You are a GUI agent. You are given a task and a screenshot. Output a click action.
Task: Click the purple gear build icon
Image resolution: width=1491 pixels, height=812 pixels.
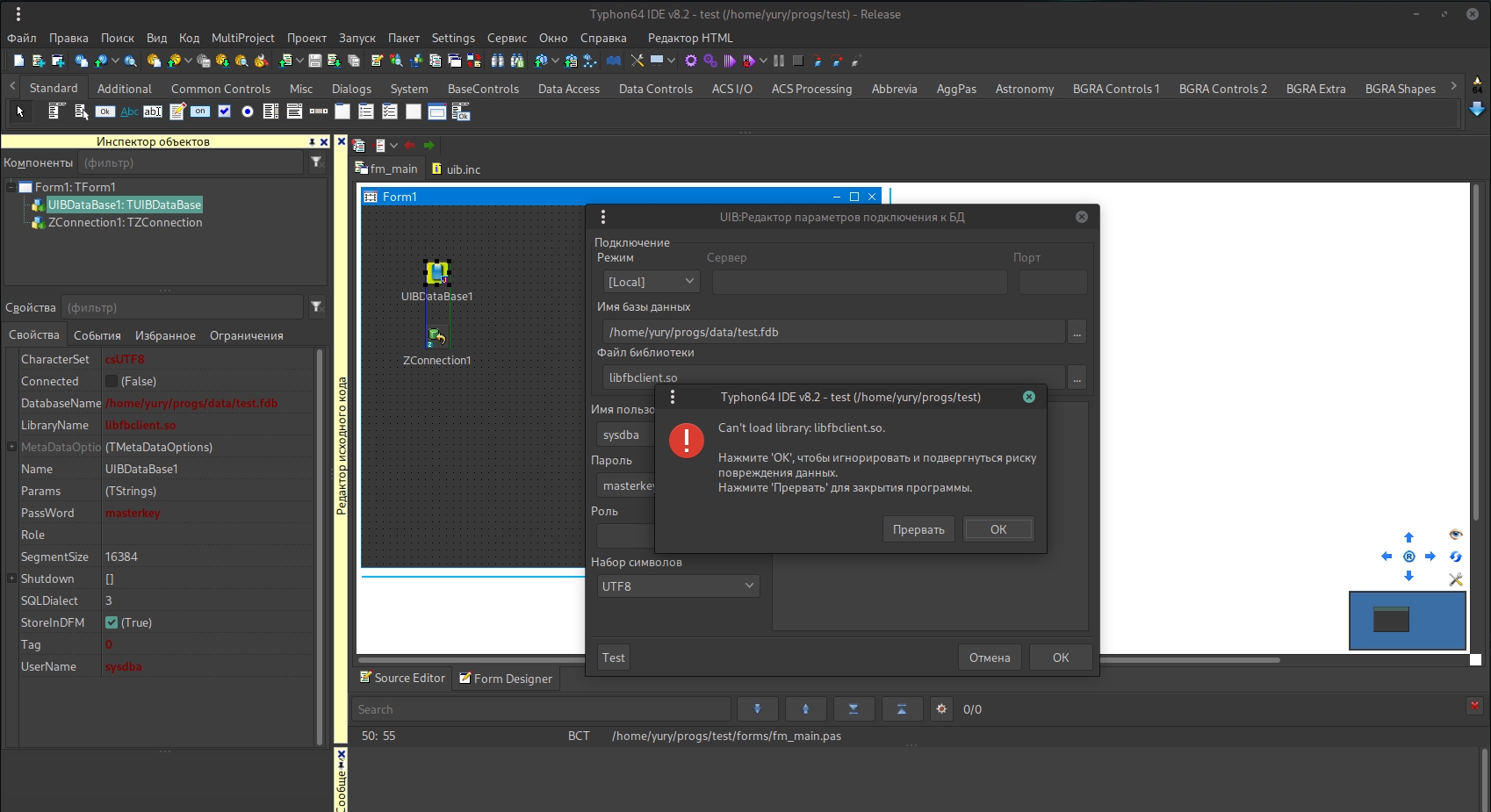pyautogui.click(x=690, y=61)
